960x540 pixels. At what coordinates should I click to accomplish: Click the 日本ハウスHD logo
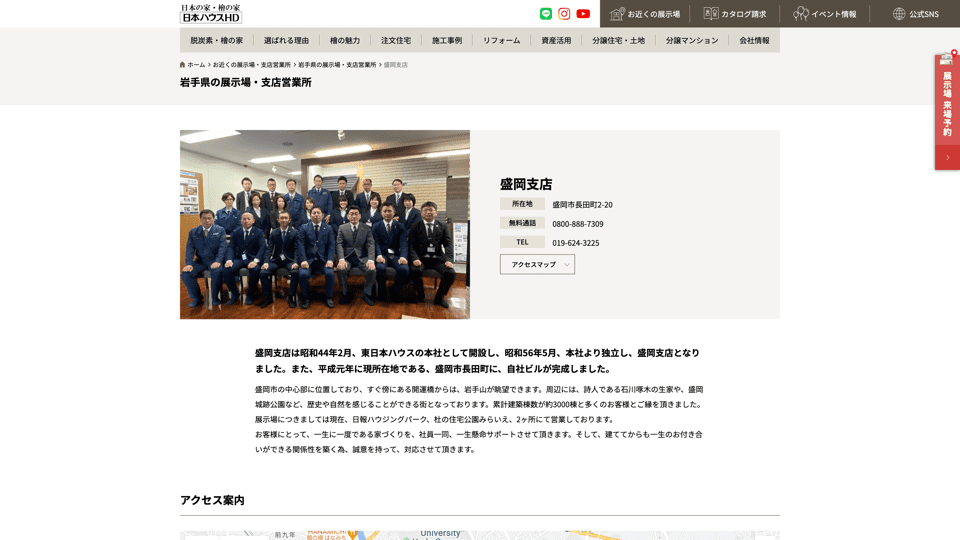pos(211,13)
